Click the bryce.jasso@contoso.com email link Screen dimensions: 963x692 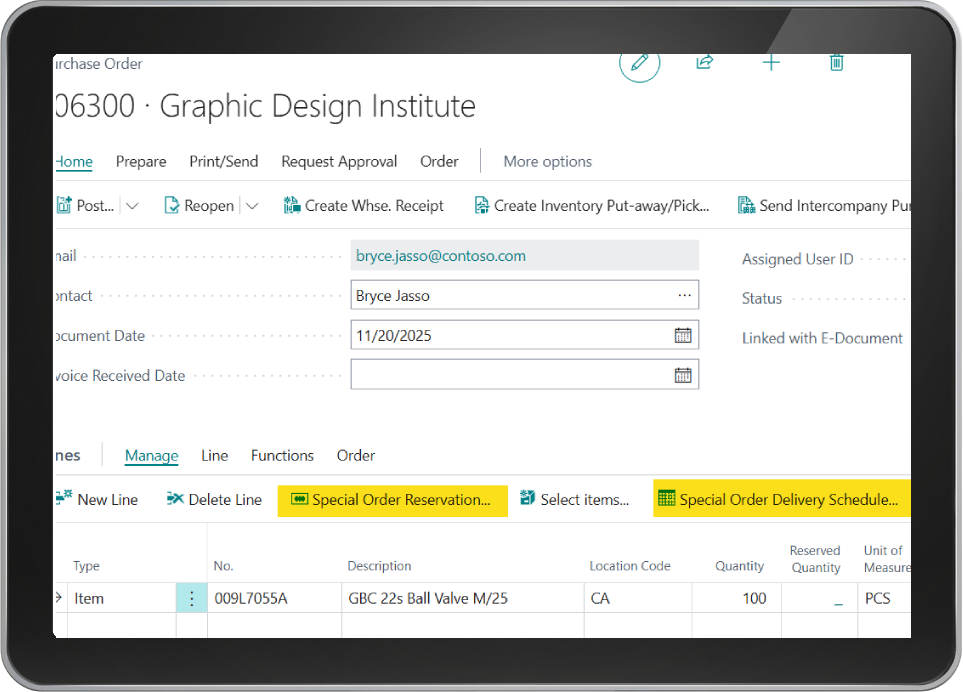[x=441, y=255]
